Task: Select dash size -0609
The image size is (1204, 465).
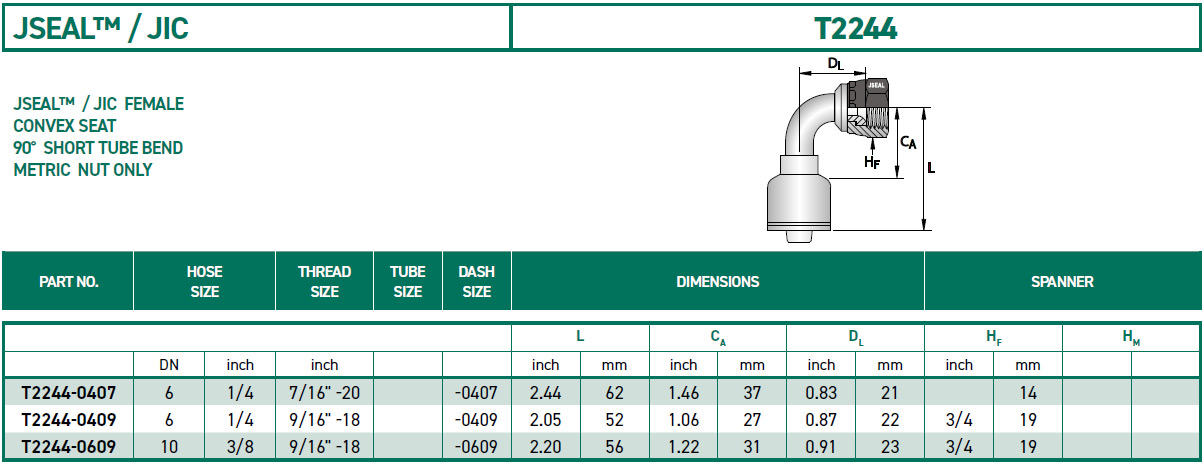Action: (x=476, y=446)
